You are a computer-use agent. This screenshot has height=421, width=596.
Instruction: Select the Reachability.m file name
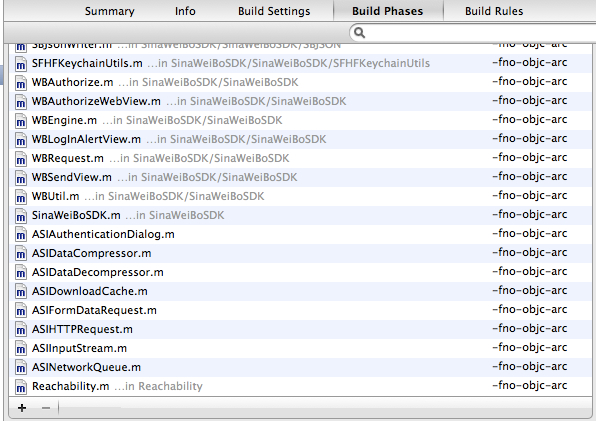tap(70, 386)
